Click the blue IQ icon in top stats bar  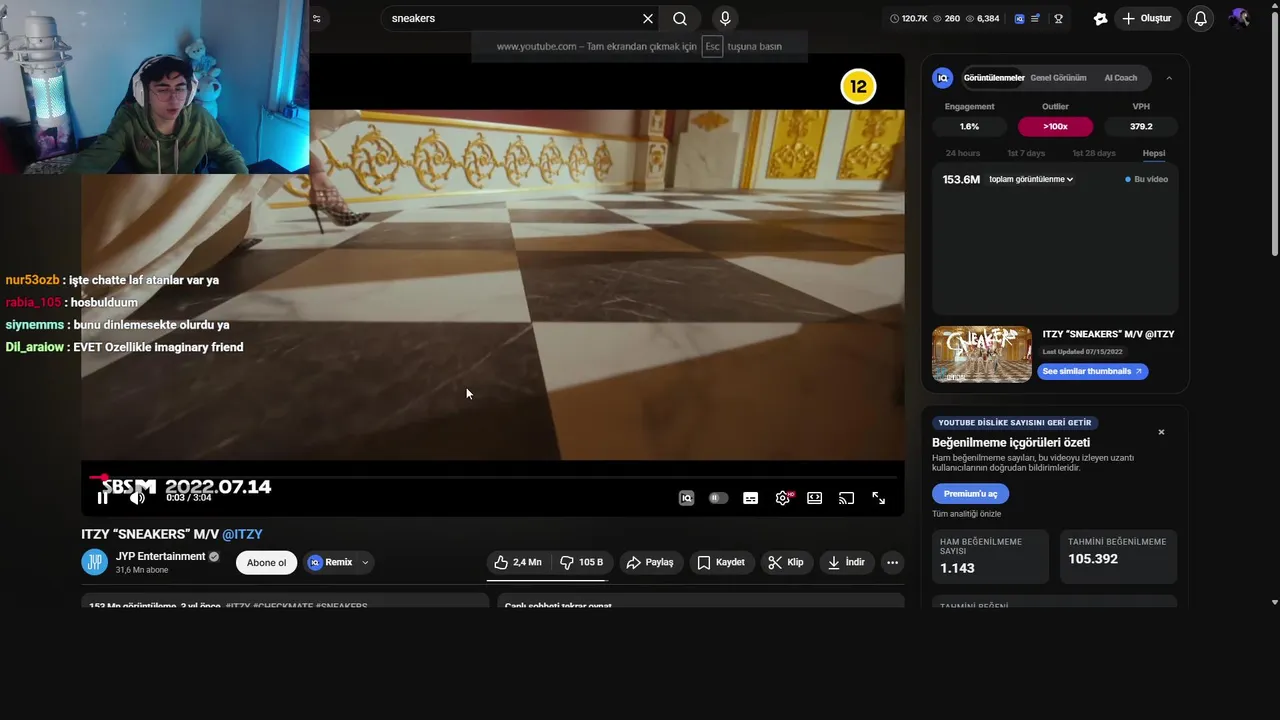(1019, 18)
